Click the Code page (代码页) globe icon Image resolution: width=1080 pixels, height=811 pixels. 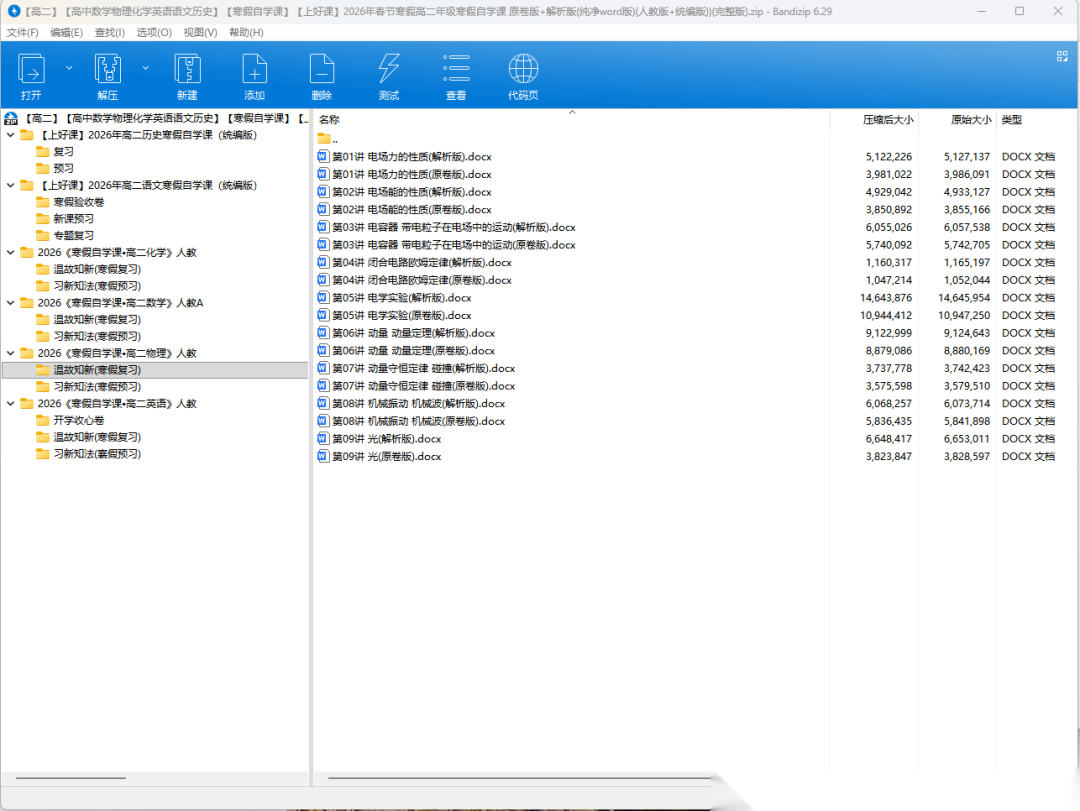[x=523, y=70]
